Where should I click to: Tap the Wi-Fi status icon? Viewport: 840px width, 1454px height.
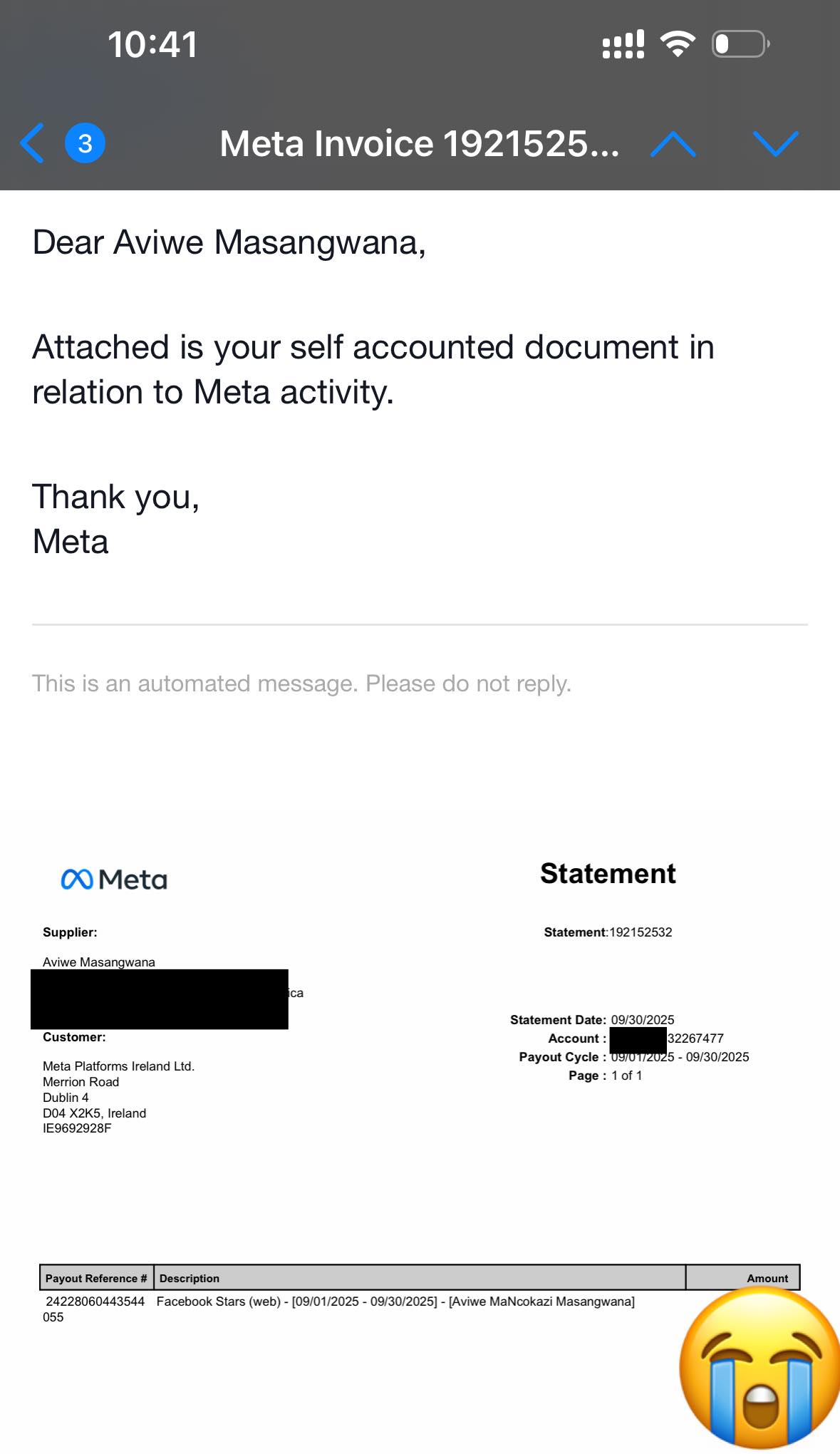click(x=678, y=44)
